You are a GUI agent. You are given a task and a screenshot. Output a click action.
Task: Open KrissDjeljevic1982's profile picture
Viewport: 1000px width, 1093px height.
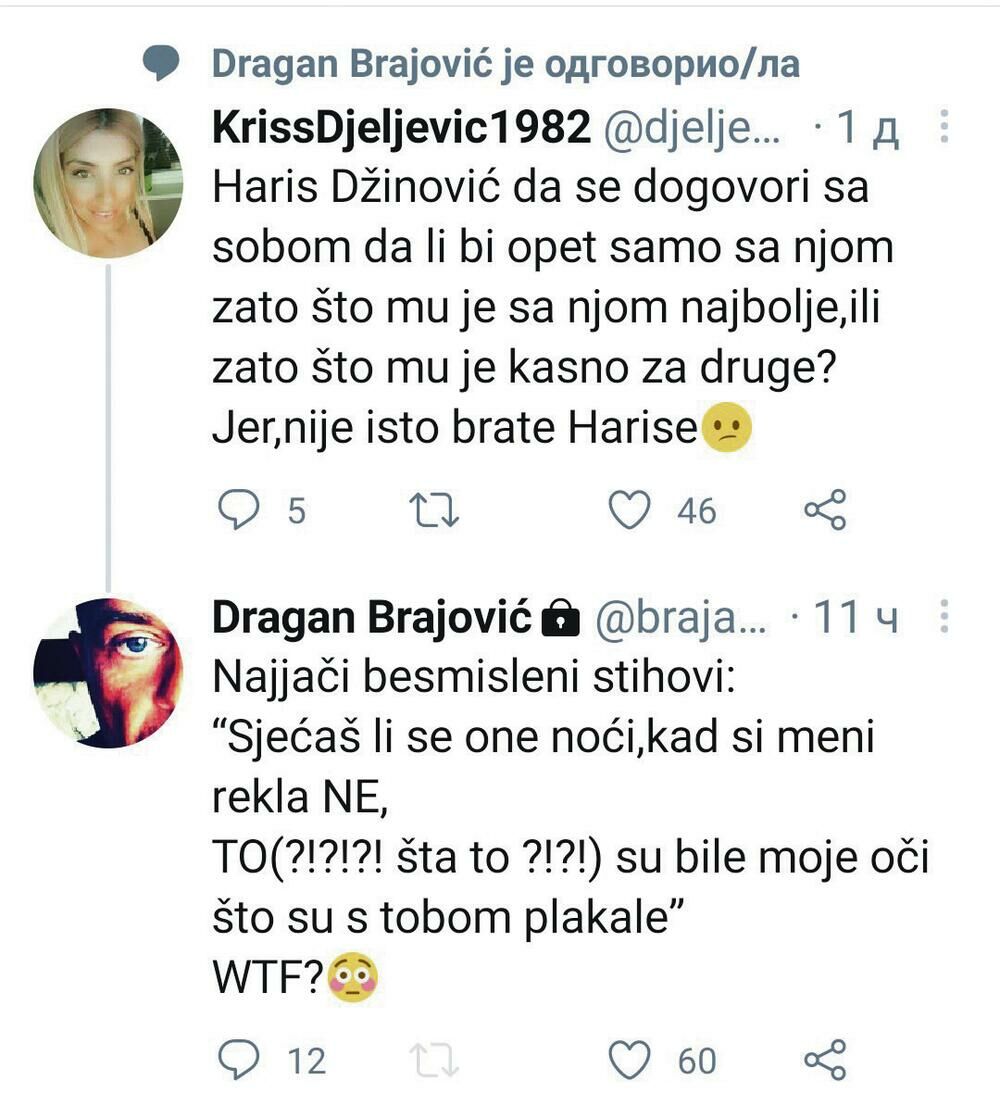108,183
